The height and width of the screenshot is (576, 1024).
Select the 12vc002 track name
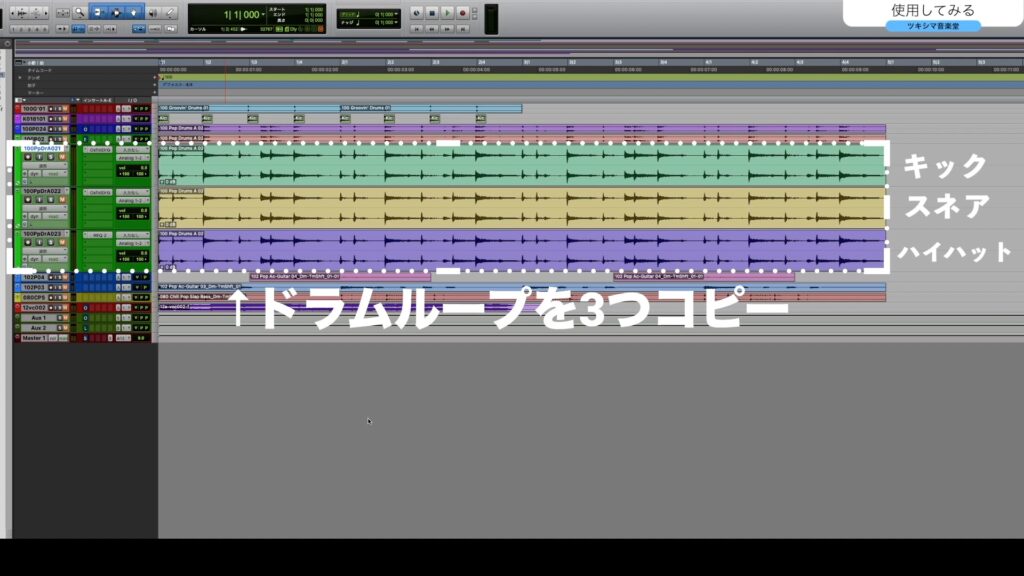(34, 308)
